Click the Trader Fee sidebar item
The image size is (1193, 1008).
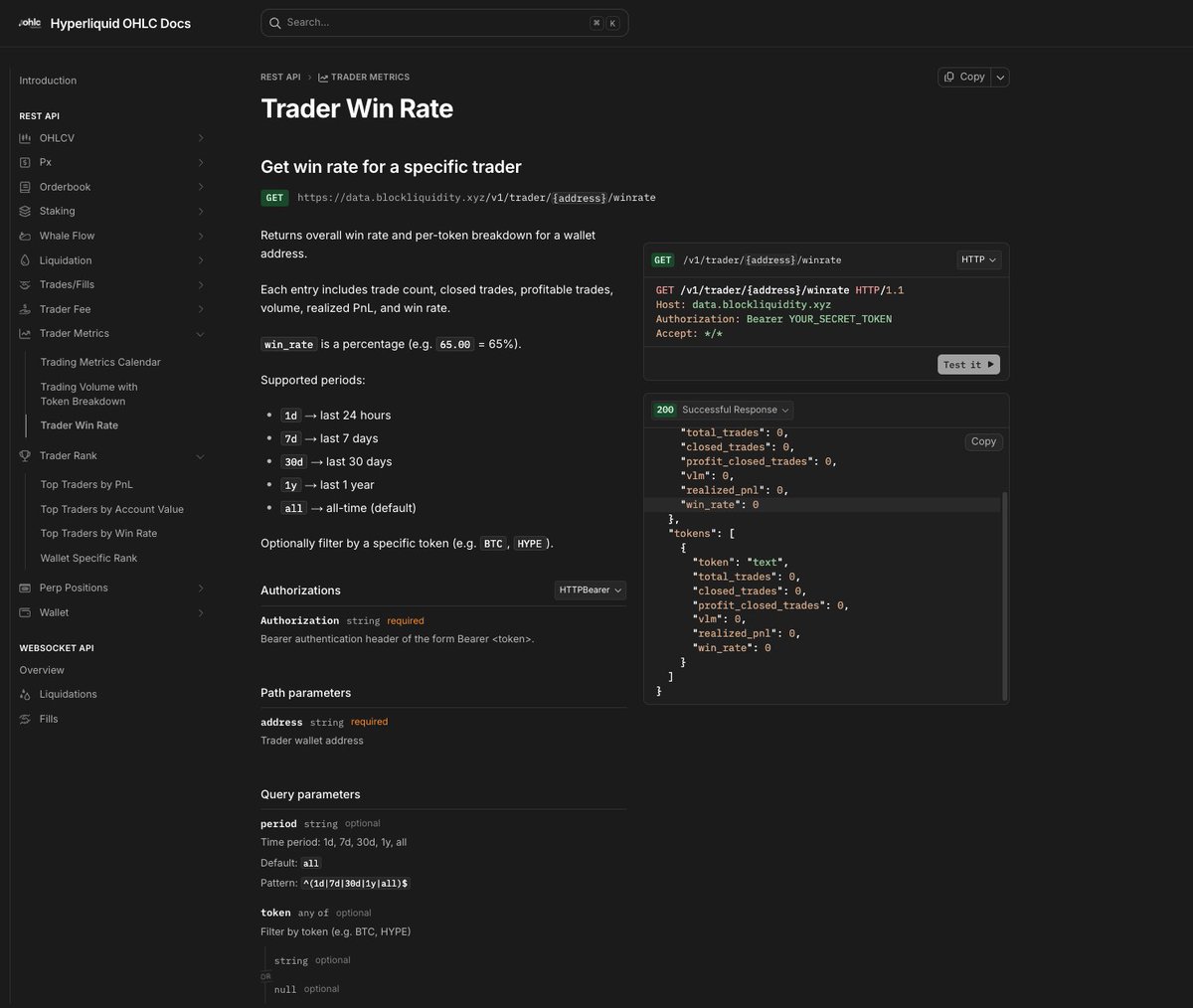pos(65,309)
